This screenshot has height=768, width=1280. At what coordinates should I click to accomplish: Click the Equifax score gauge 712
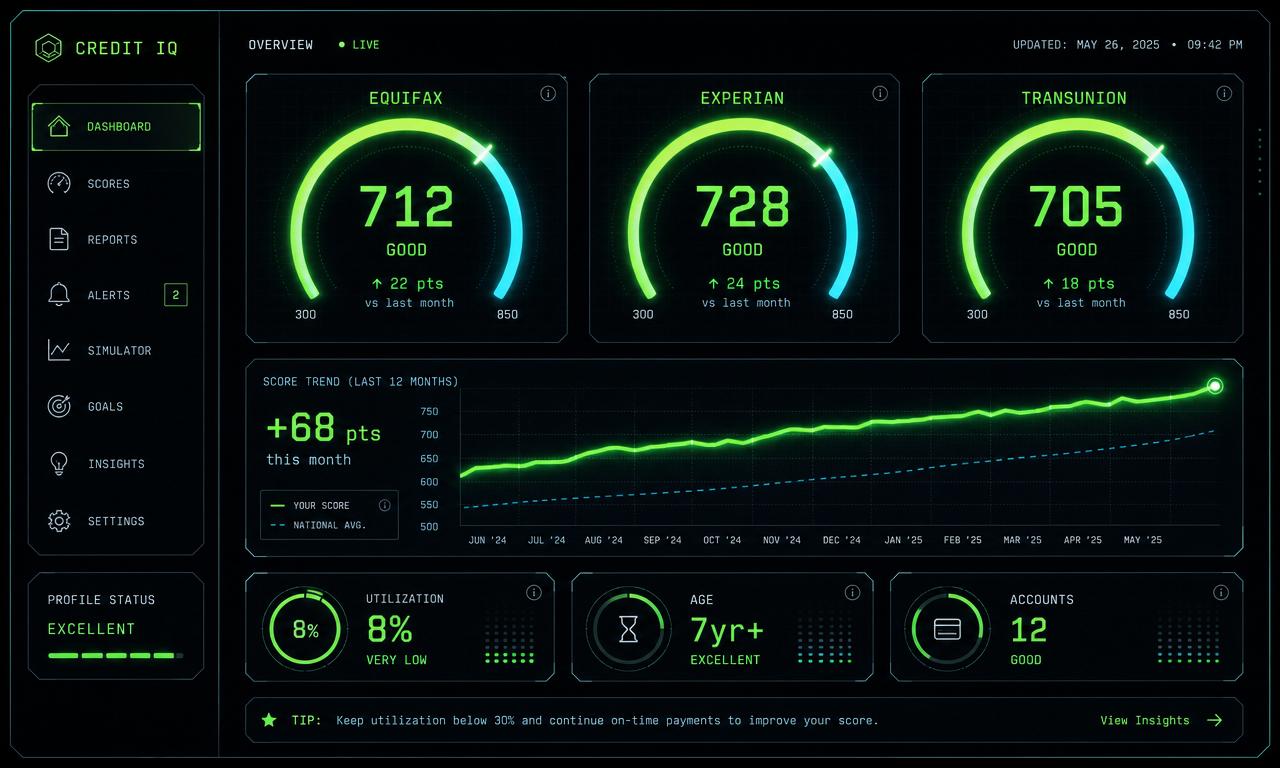tap(406, 209)
